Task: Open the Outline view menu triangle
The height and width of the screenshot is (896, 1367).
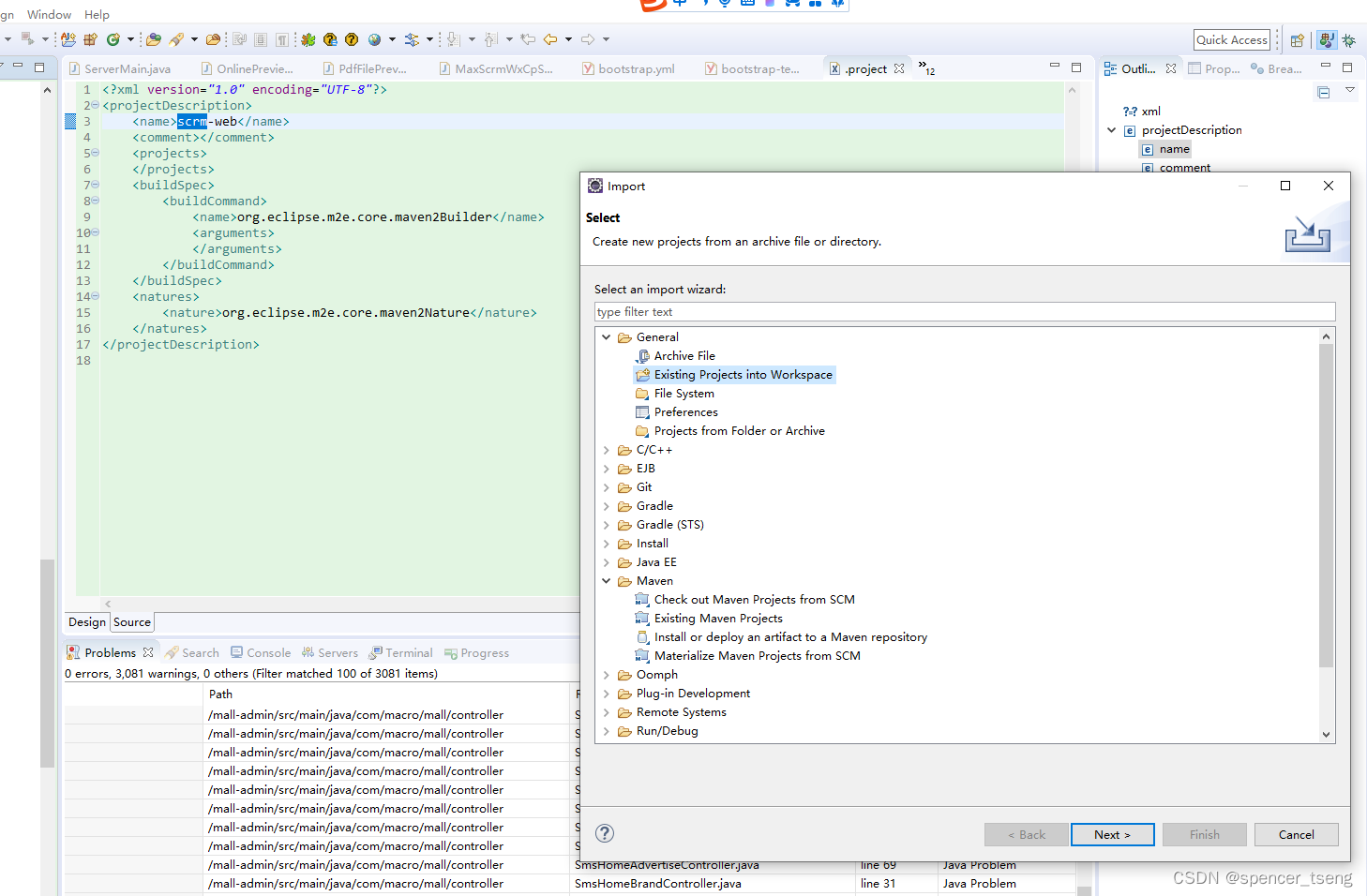Action: click(x=1350, y=92)
